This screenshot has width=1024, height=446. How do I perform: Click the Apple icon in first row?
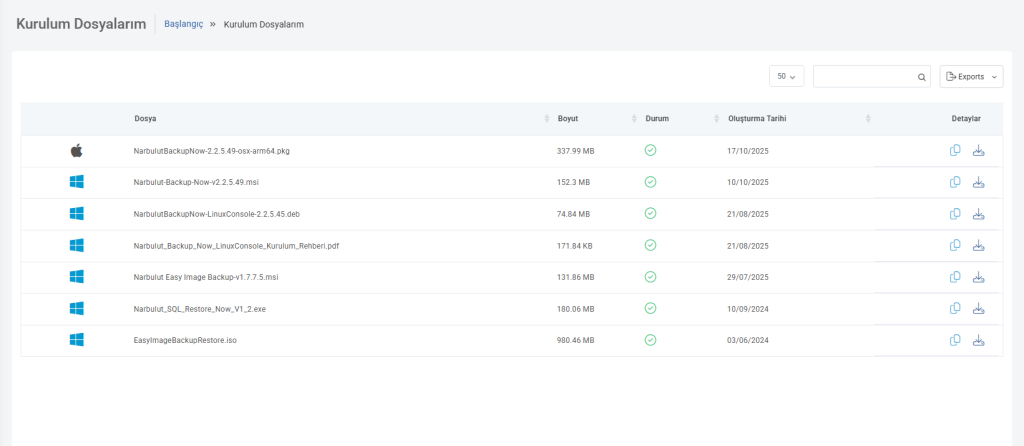pyautogui.click(x=76, y=151)
